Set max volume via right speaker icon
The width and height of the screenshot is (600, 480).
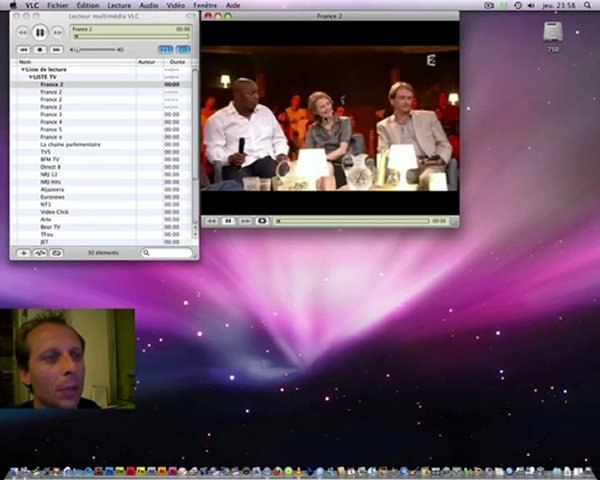pyautogui.click(x=120, y=50)
